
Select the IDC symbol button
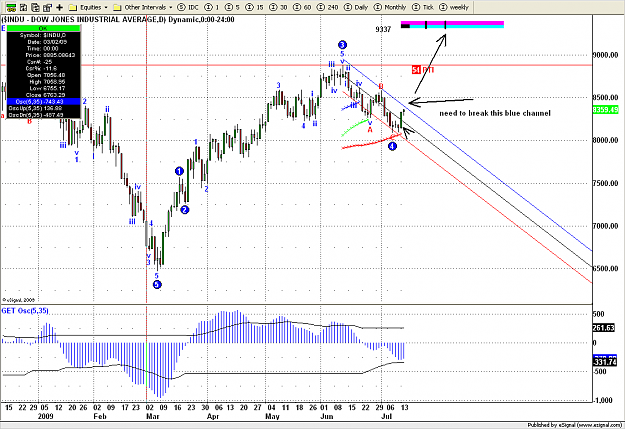point(188,7)
